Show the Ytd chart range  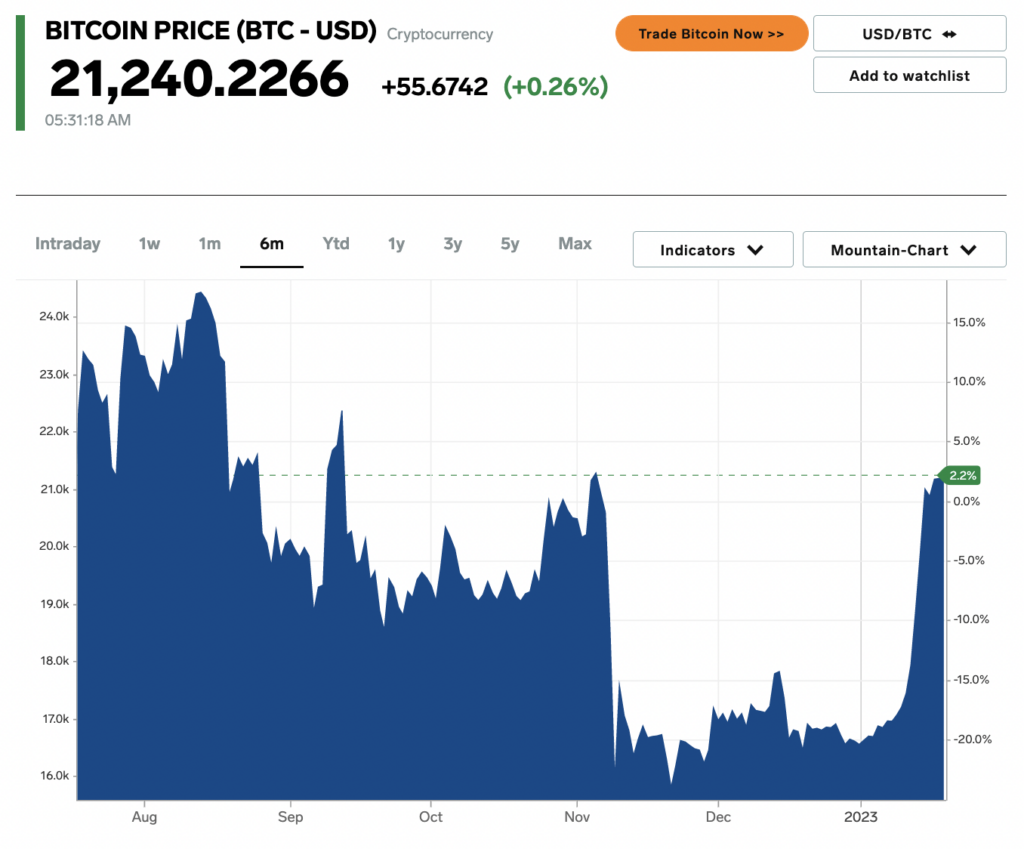336,244
